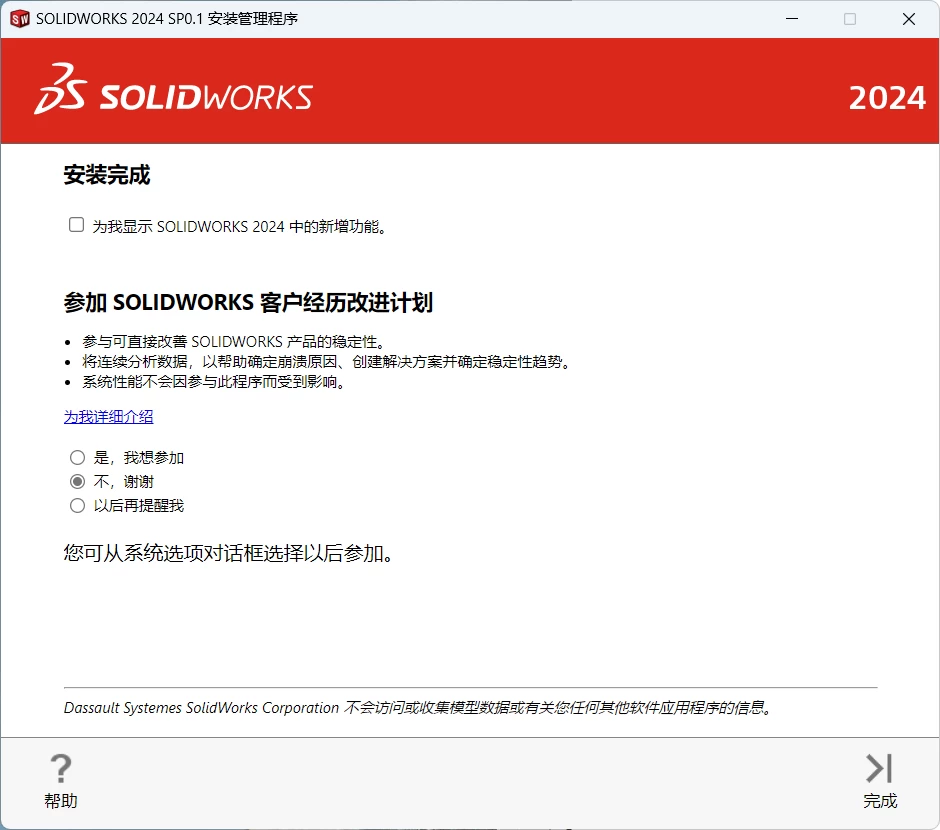Click the '为我显示 SOLIDWORKS 2024 中的新增功能' label text
The image size is (940, 830).
tap(239, 227)
